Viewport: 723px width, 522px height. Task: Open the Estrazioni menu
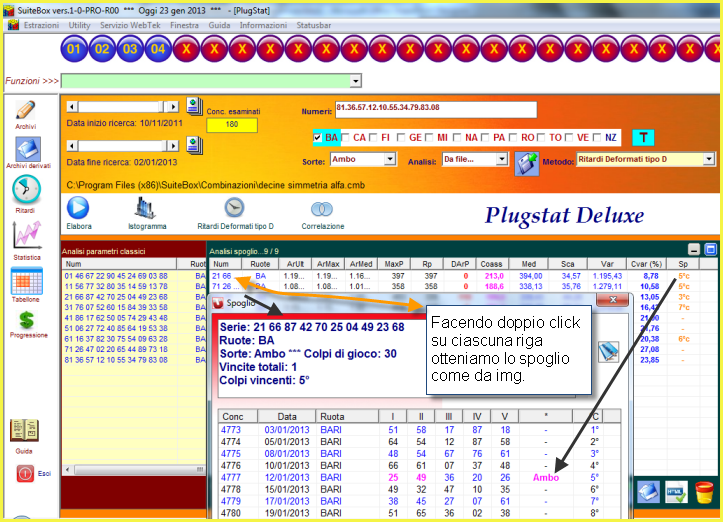point(41,25)
